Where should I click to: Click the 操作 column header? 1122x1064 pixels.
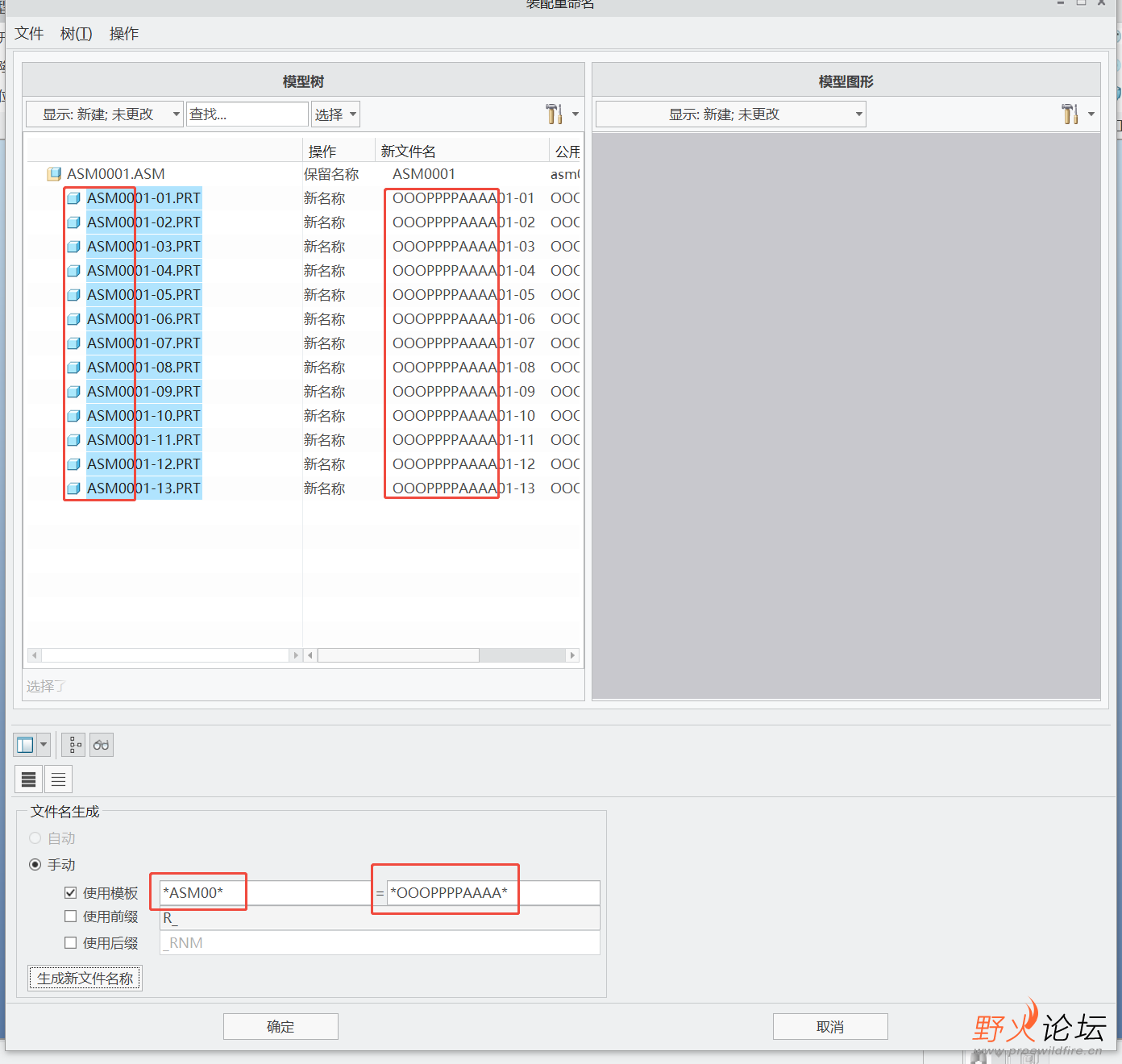(339, 151)
